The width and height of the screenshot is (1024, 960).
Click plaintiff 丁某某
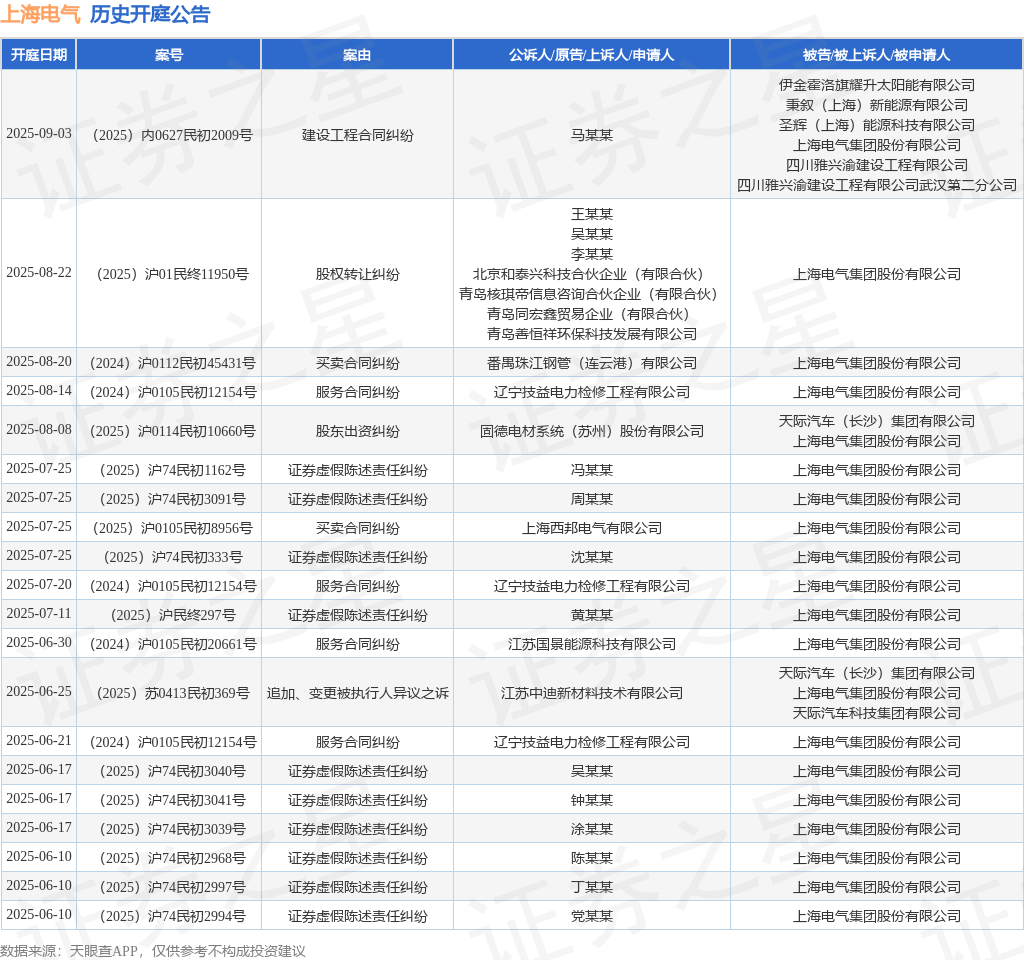coord(592,888)
